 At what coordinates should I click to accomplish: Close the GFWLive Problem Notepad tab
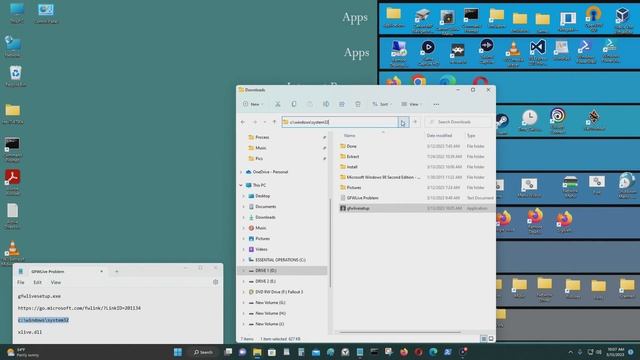(x=102, y=271)
